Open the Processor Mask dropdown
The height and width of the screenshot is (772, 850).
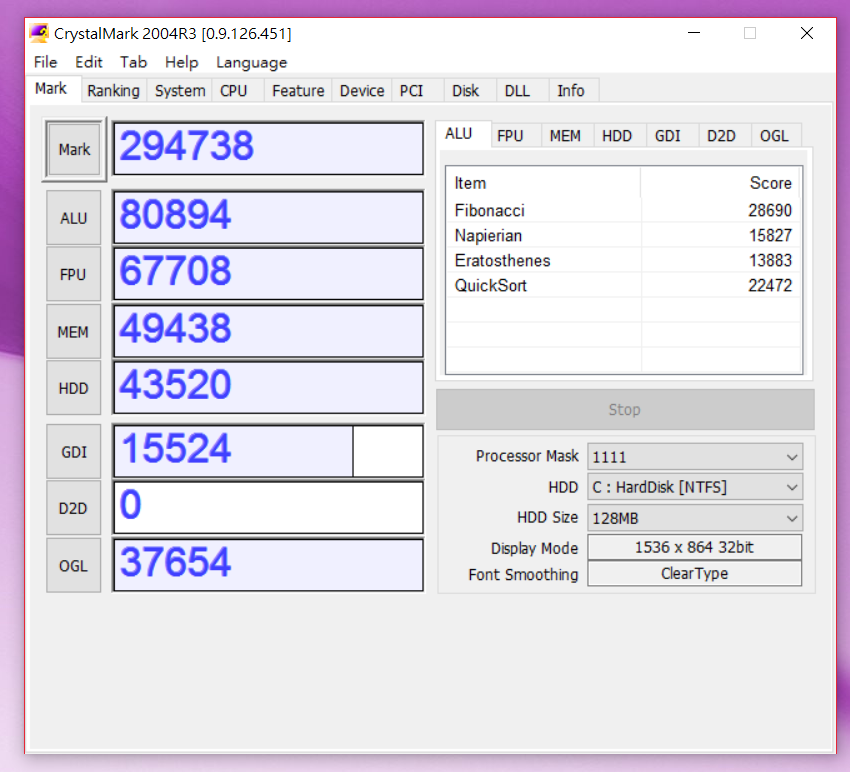(x=695, y=457)
